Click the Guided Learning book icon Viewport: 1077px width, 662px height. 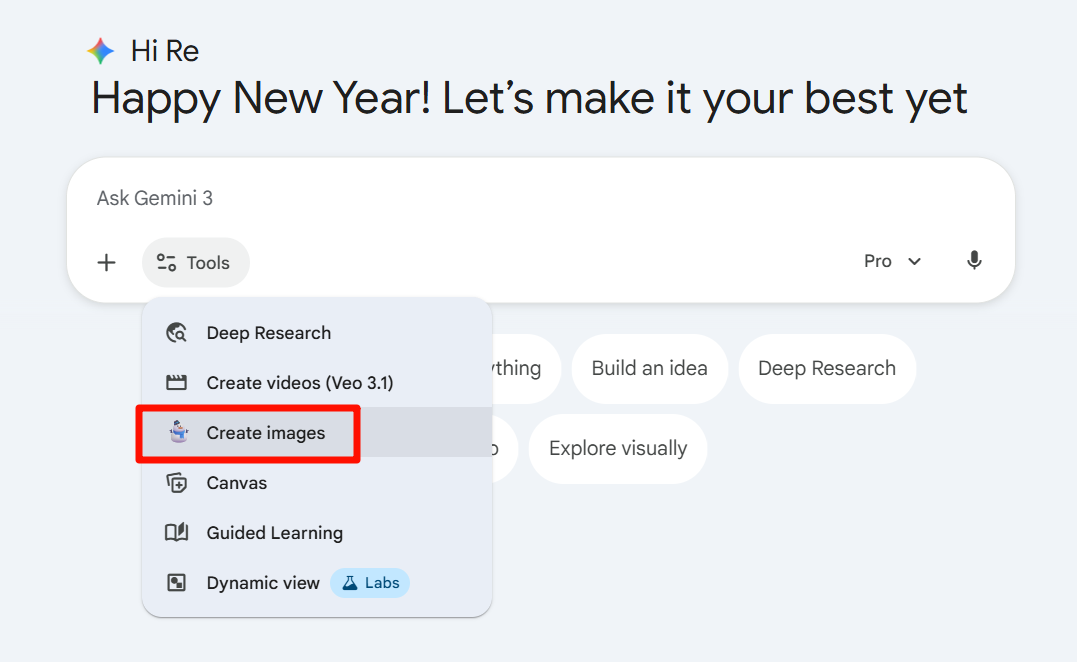click(177, 533)
